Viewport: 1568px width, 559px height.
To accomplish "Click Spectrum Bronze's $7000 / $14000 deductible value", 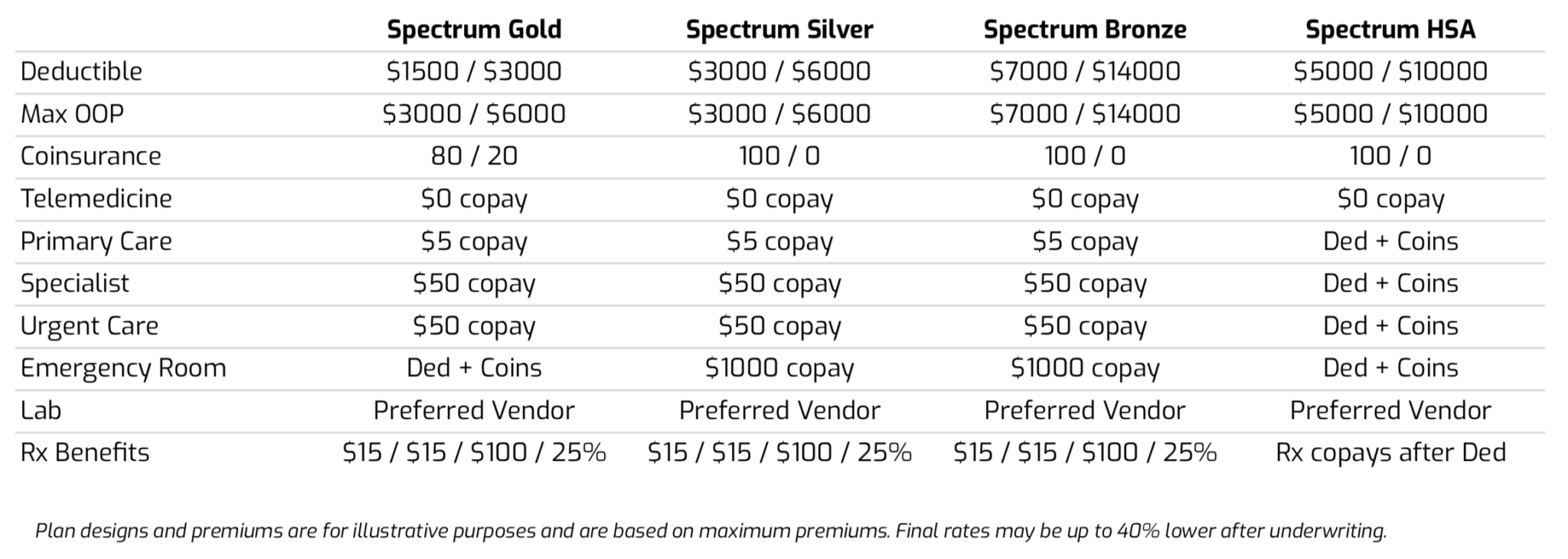I will 1084,72.
